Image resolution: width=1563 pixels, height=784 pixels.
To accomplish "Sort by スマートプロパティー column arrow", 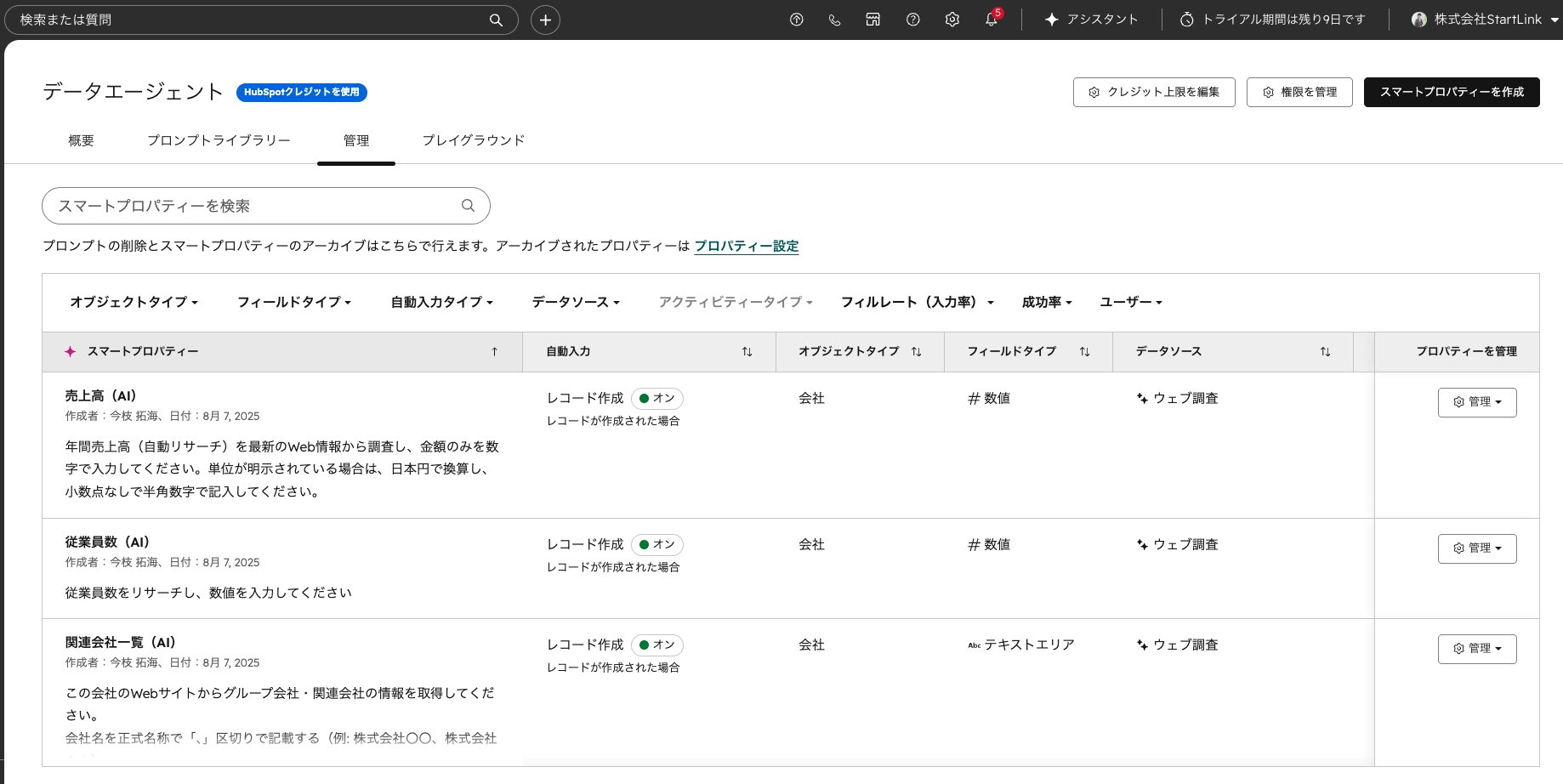I will click(494, 352).
